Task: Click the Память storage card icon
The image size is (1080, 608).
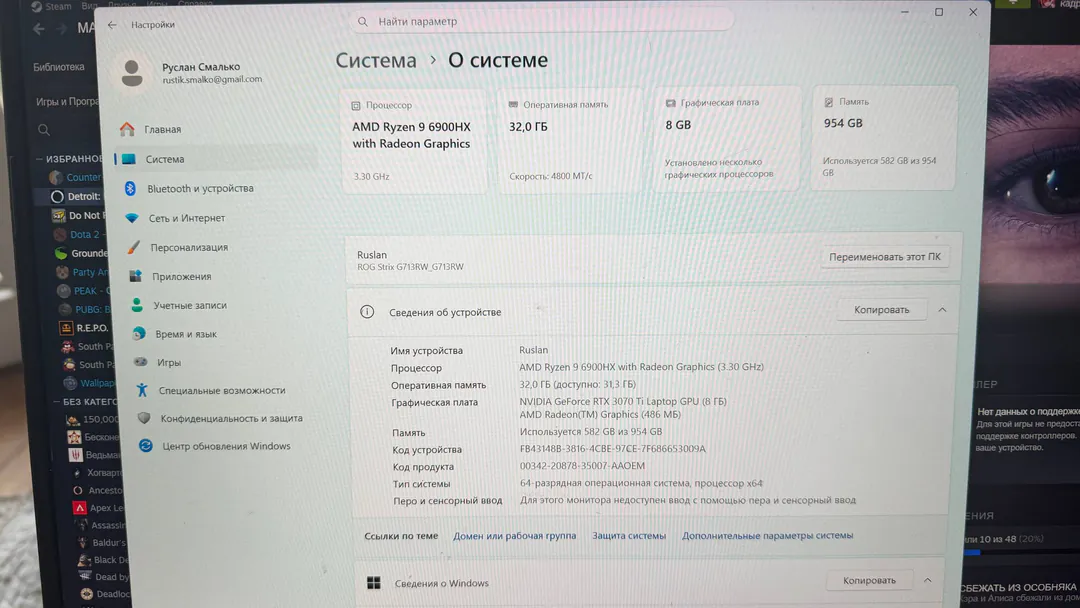Action: click(829, 102)
